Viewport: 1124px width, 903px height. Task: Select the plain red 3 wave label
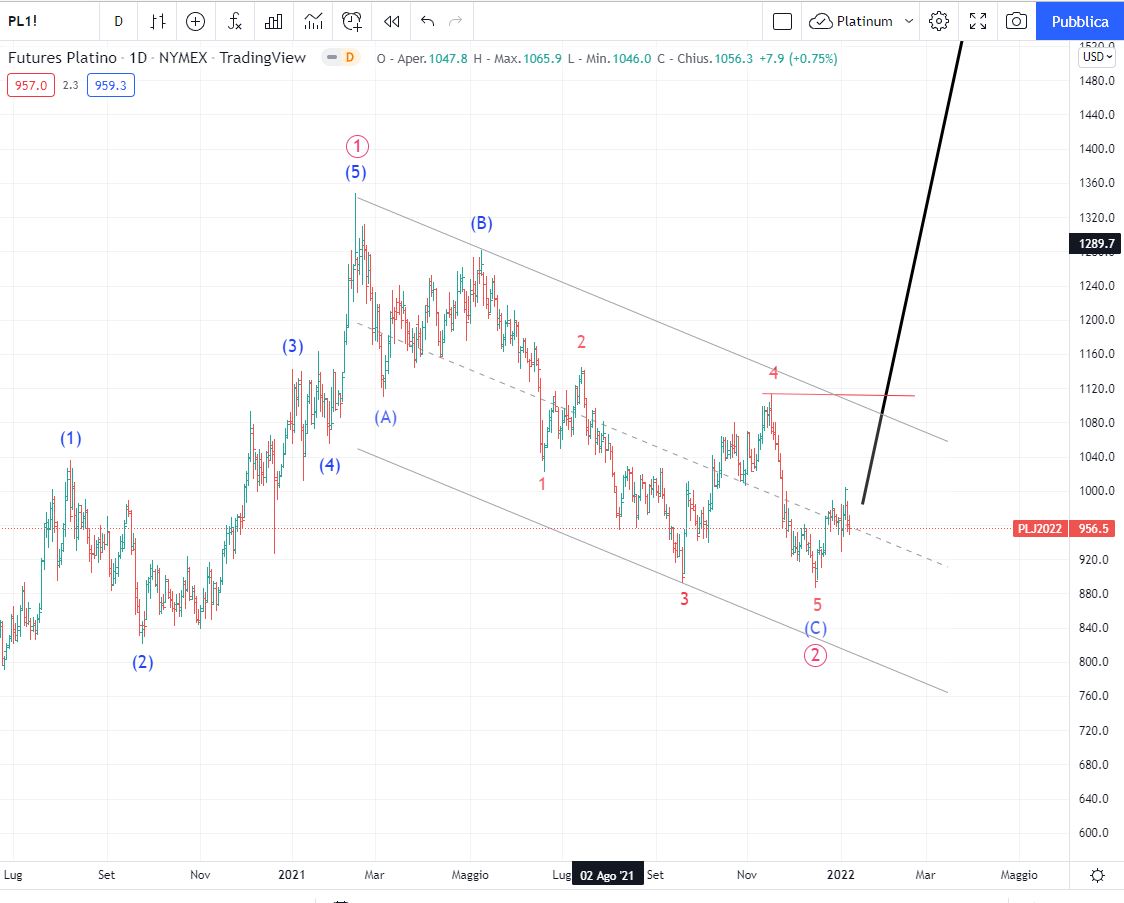point(685,598)
